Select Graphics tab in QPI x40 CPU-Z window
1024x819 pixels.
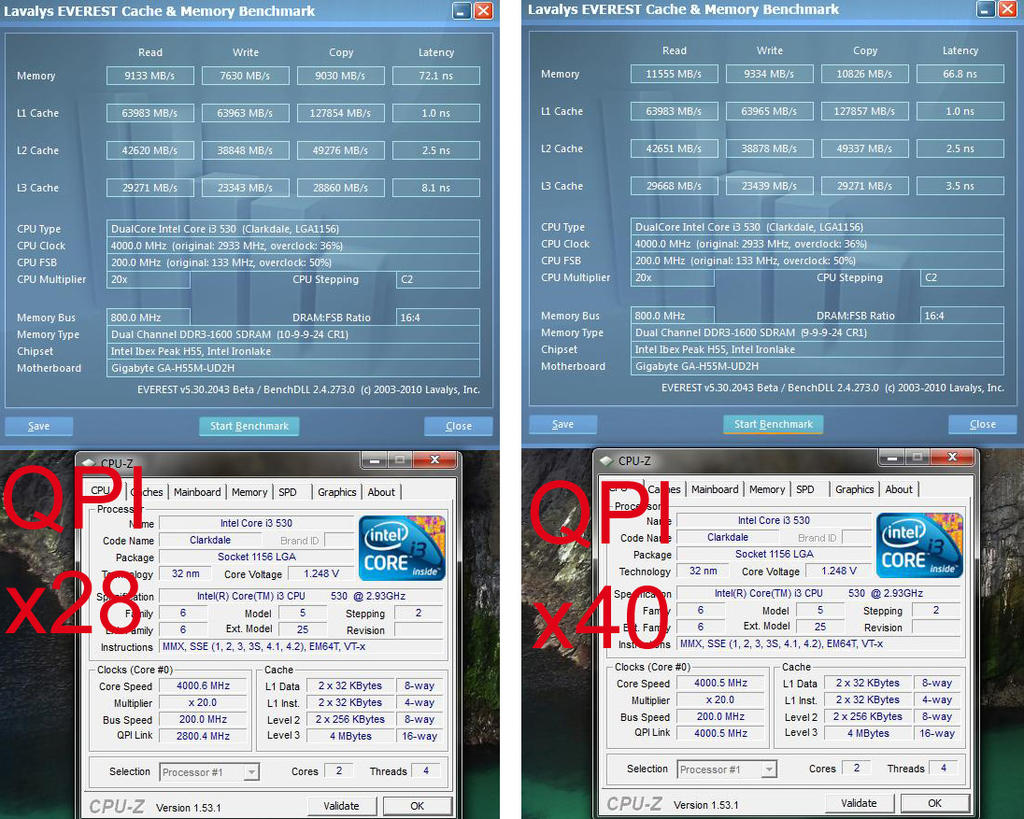click(855, 489)
